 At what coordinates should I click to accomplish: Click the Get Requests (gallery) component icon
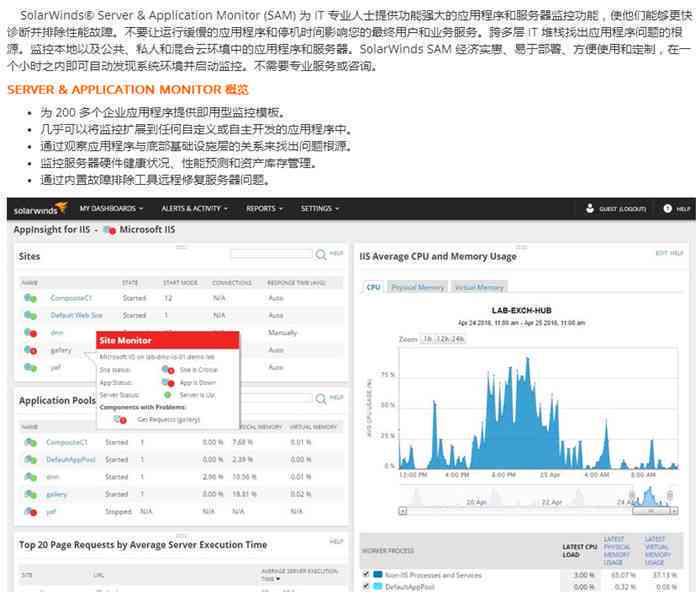click(x=120, y=421)
